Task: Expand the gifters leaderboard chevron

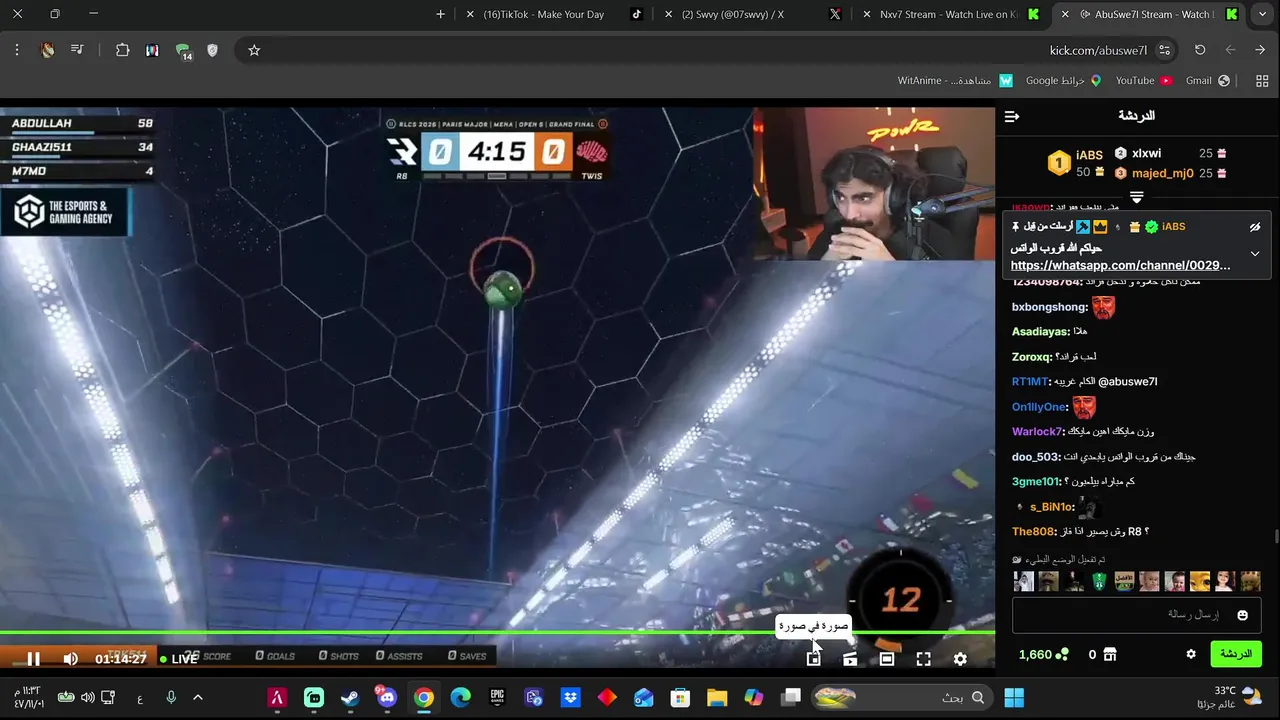Action: [1136, 197]
